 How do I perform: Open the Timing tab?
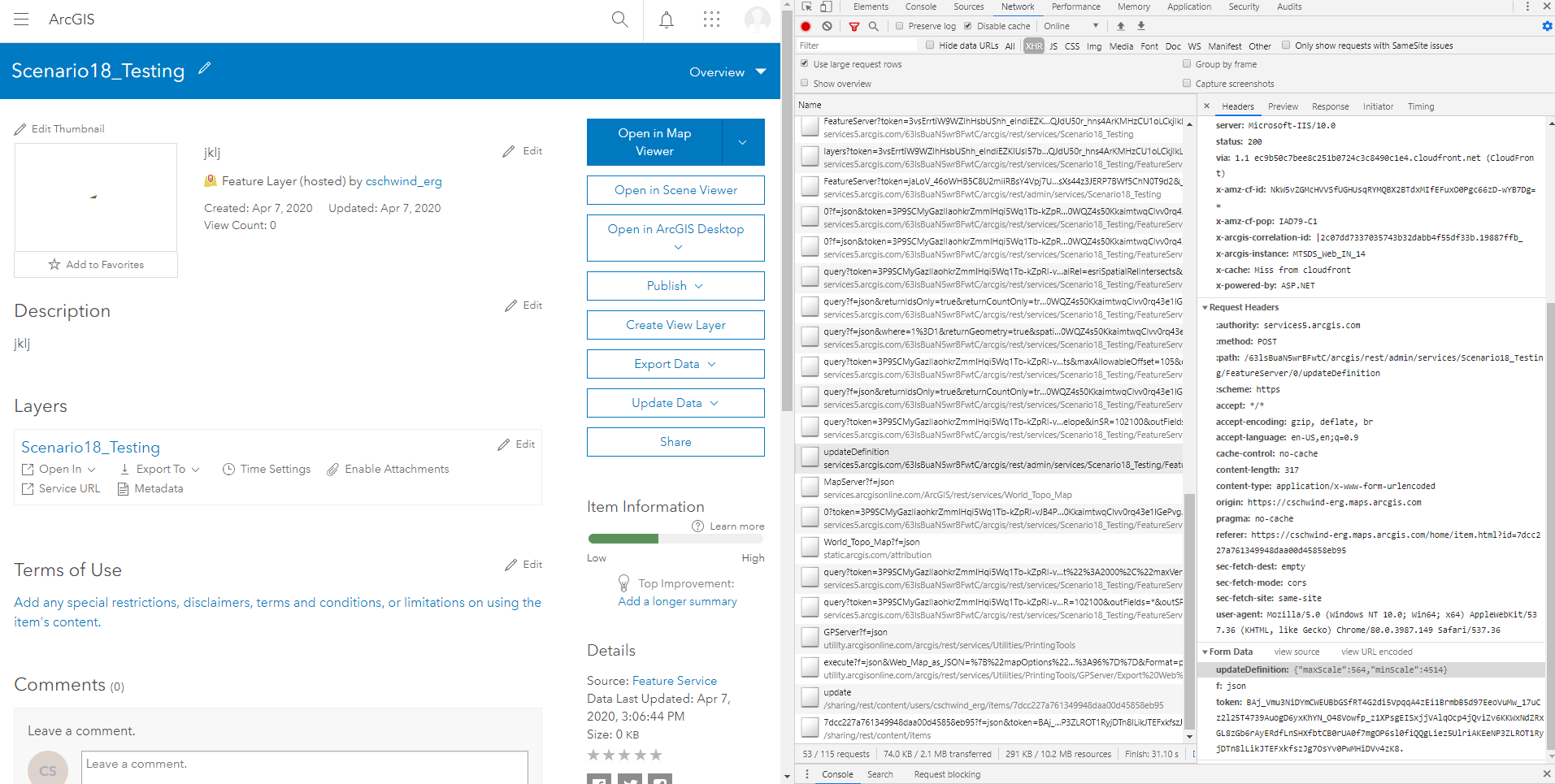(1421, 106)
